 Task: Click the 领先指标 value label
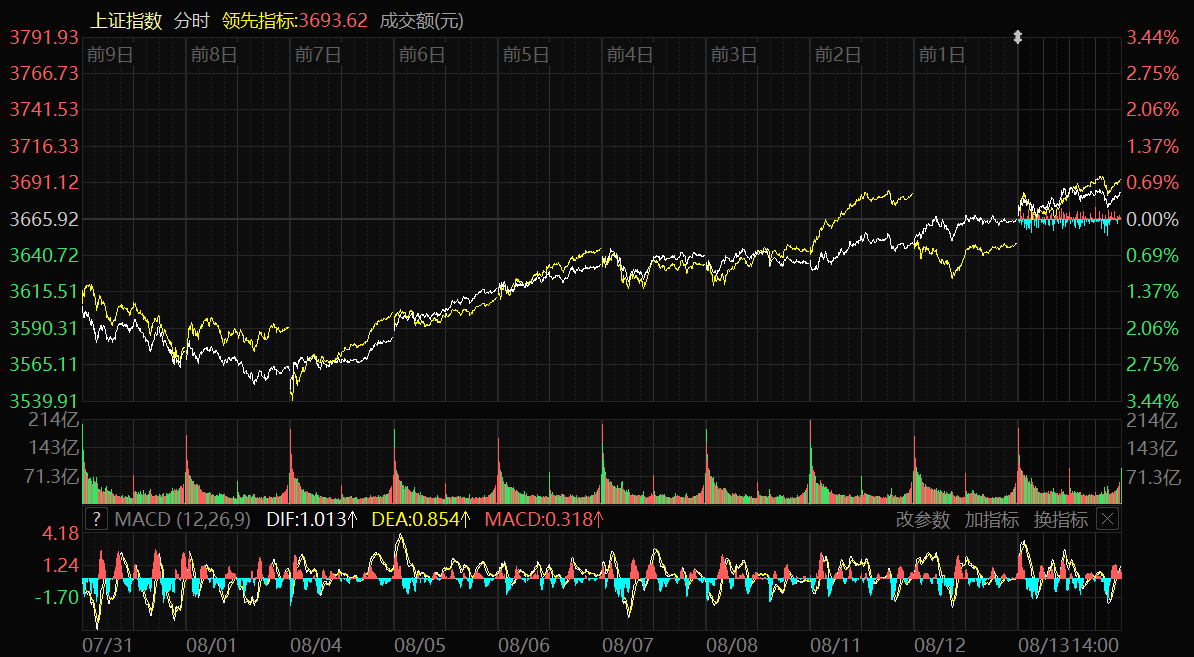(x=295, y=20)
